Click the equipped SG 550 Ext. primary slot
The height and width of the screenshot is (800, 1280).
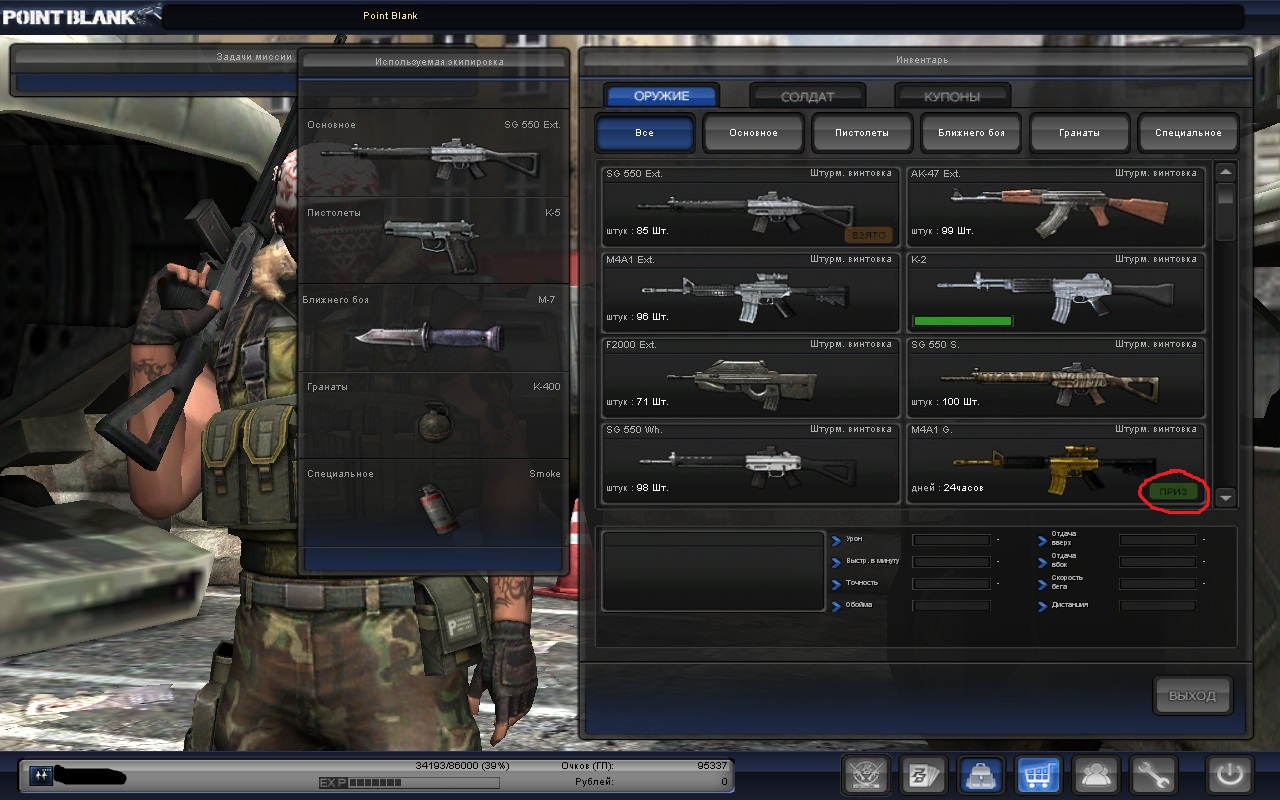click(434, 153)
